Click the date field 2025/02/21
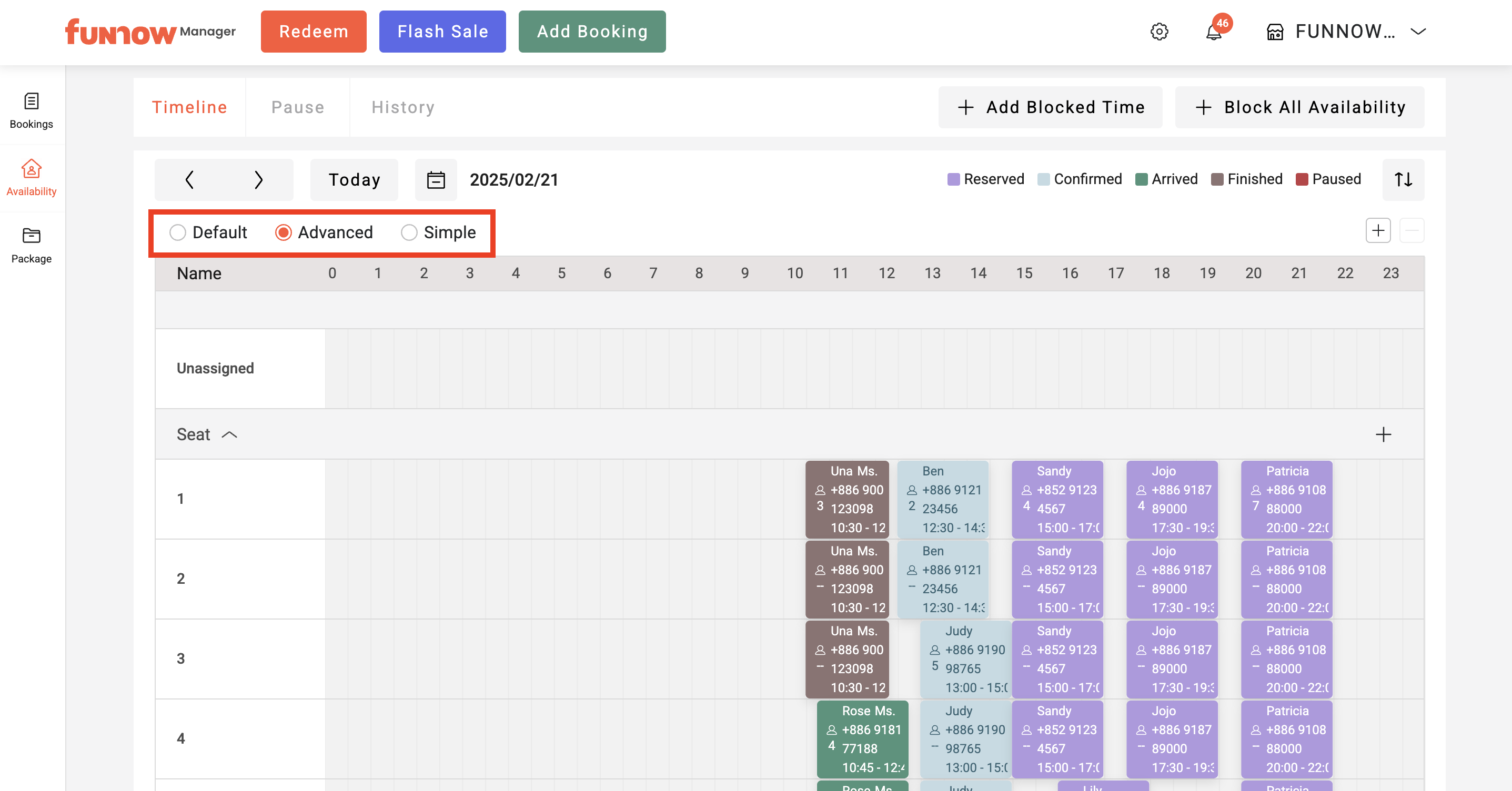The width and height of the screenshot is (1512, 791). 514,179
